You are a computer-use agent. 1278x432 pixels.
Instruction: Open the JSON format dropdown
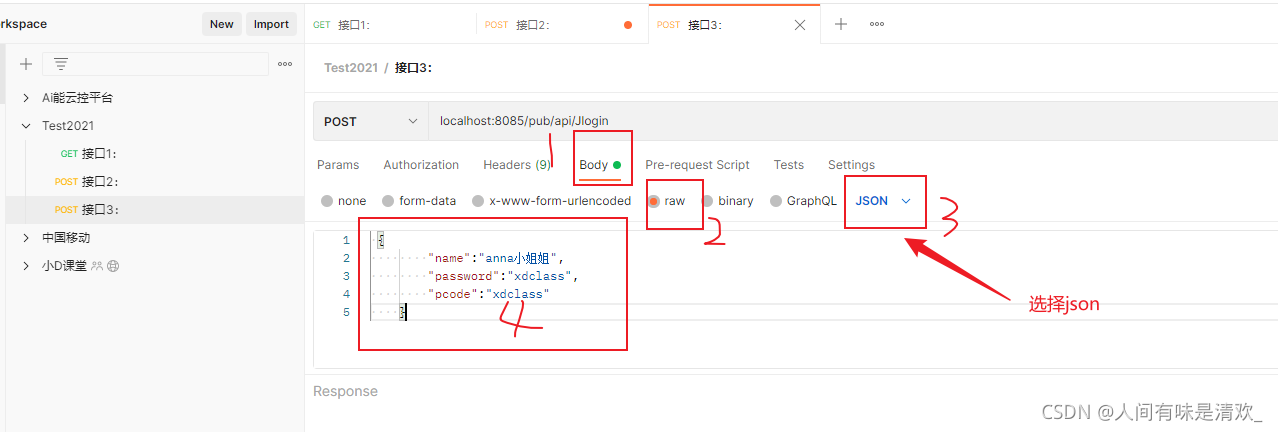click(883, 201)
